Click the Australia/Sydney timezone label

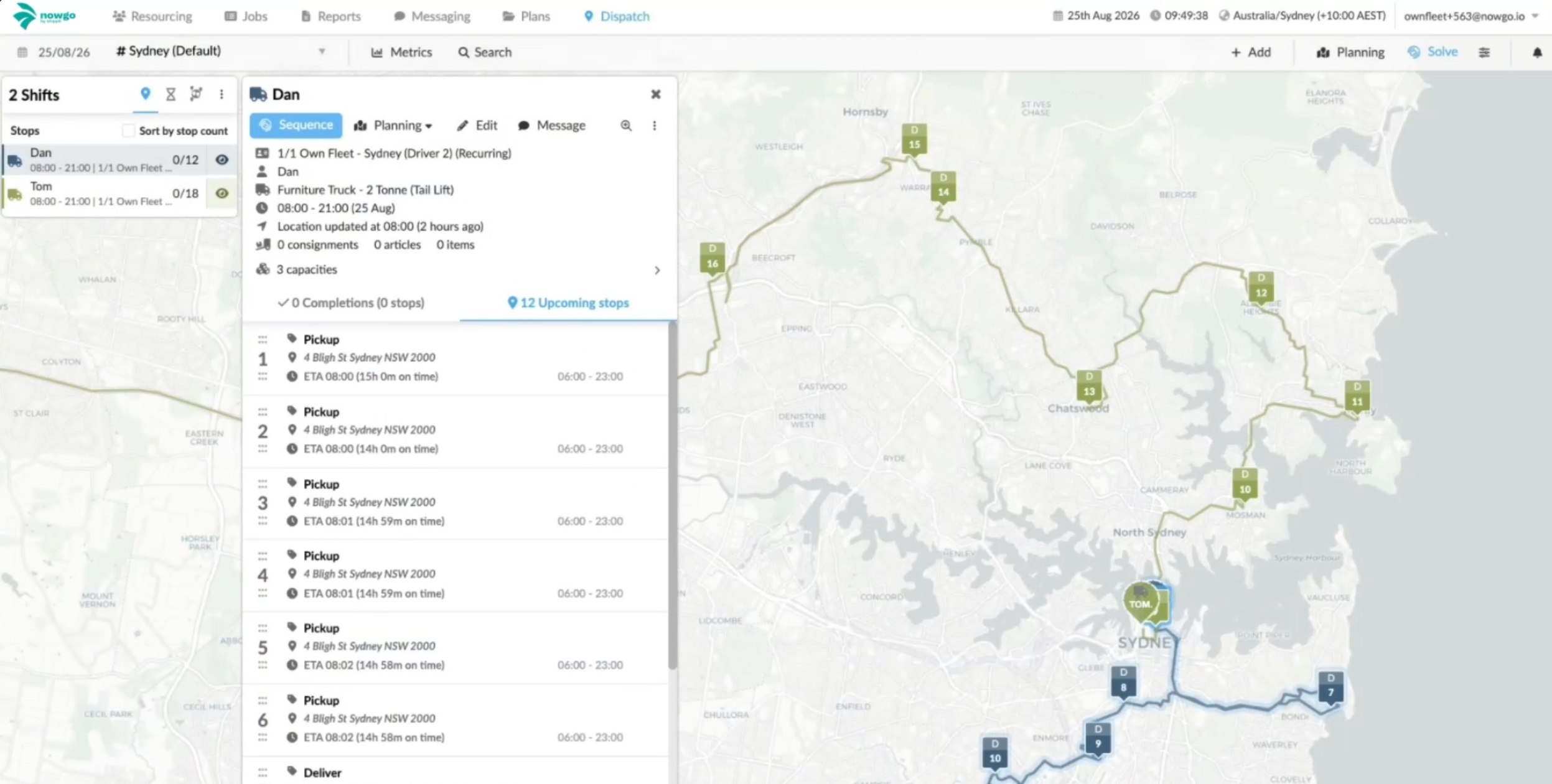click(1309, 16)
